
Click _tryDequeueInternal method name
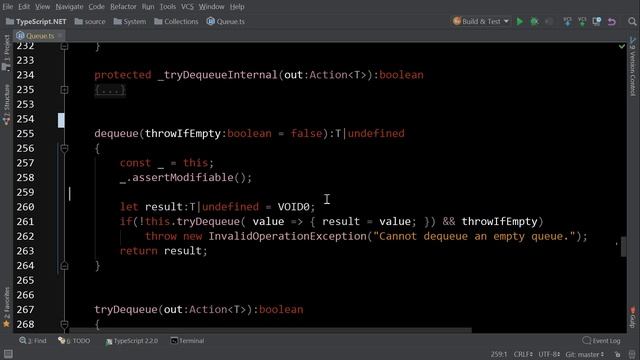click(x=217, y=75)
